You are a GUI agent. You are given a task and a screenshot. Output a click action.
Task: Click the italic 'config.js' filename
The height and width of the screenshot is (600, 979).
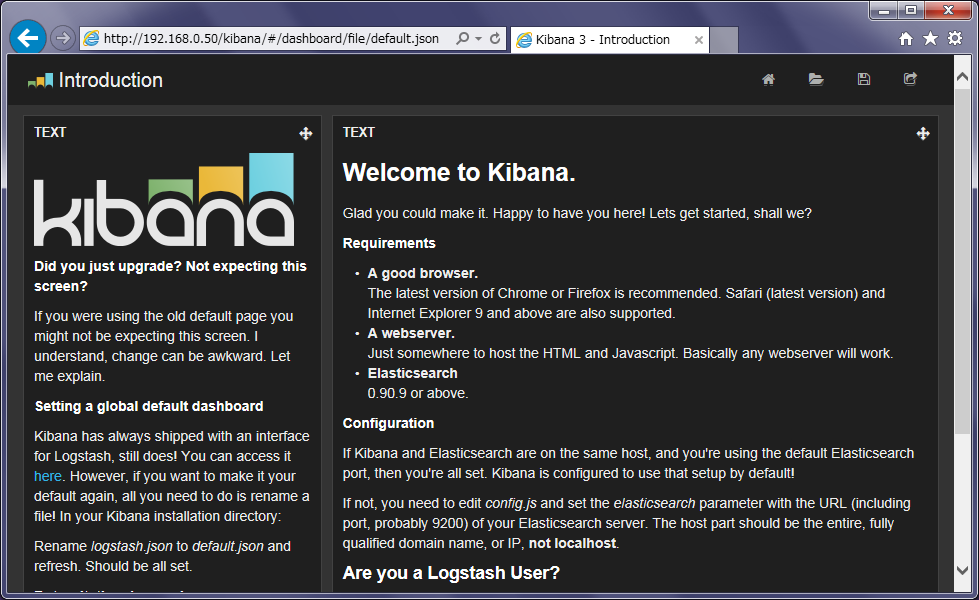(511, 503)
